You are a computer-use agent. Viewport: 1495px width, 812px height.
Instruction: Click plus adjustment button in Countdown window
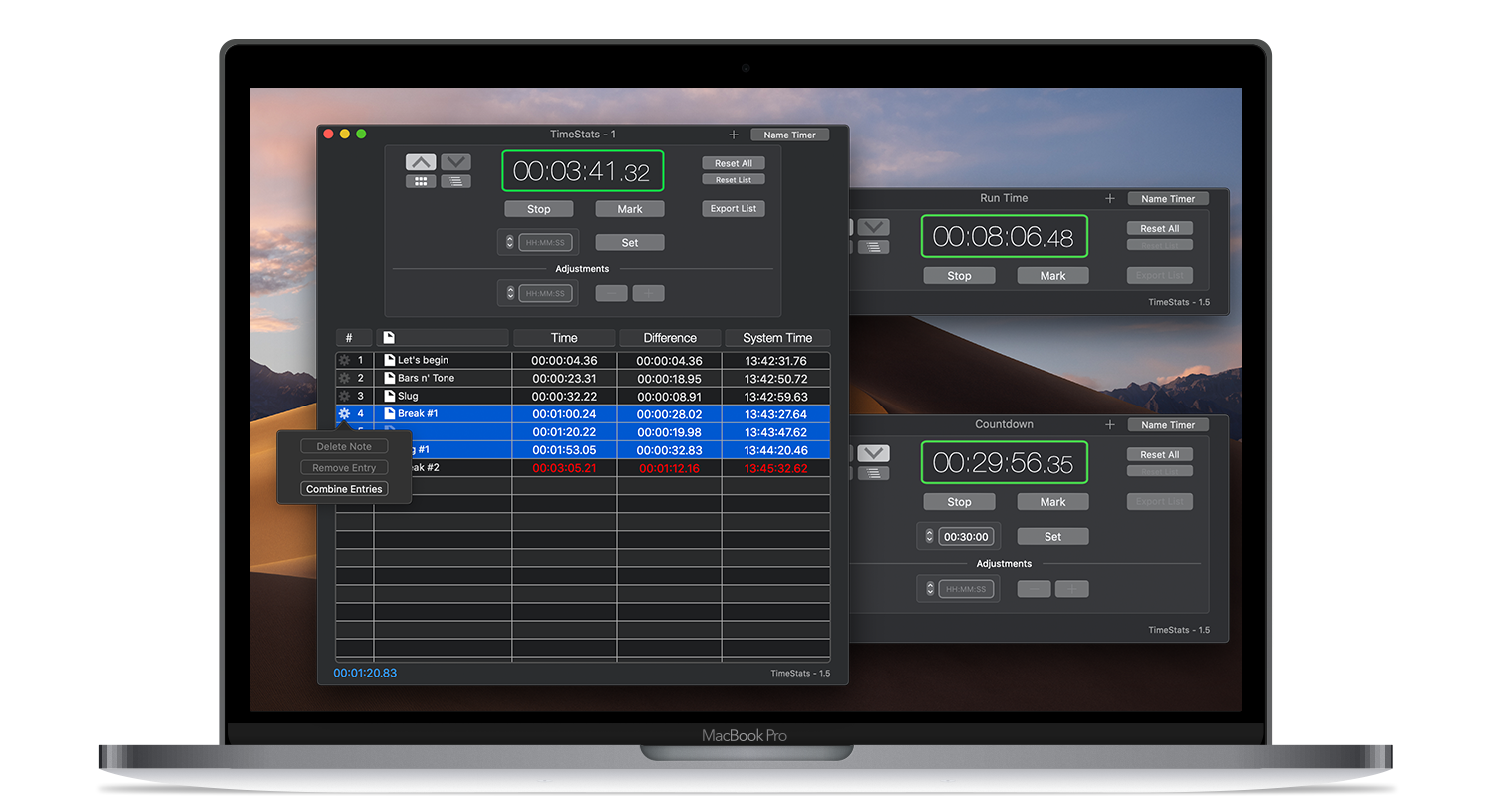[x=1071, y=589]
